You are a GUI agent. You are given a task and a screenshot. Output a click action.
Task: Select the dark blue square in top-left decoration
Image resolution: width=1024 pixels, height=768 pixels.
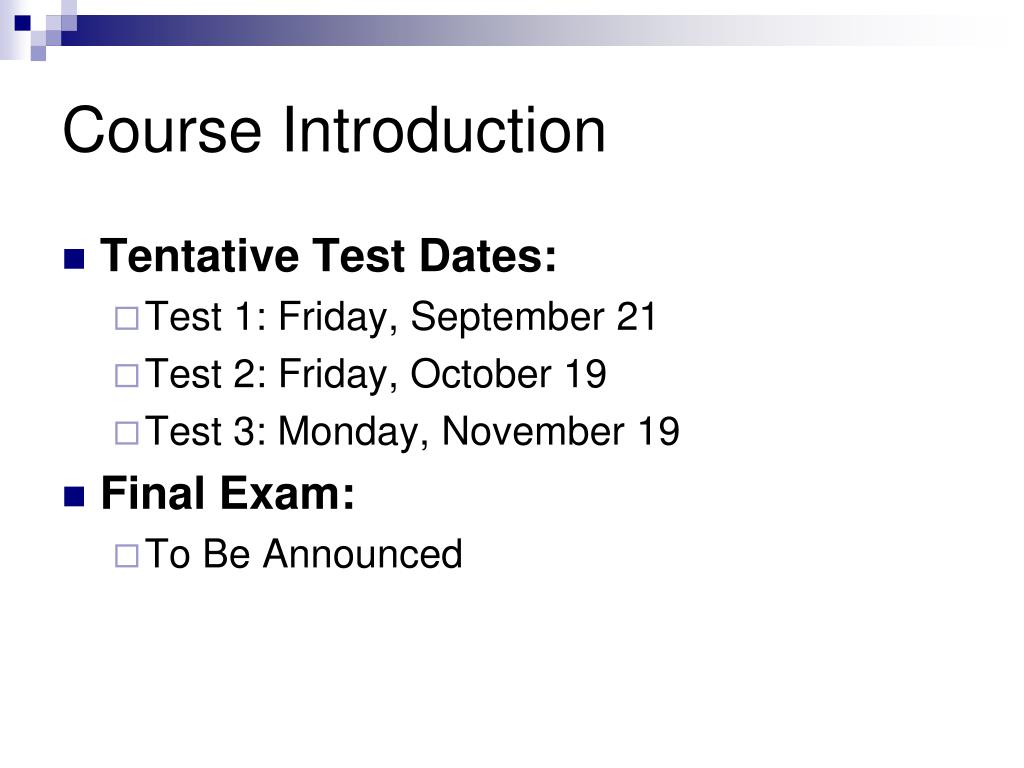click(23, 24)
